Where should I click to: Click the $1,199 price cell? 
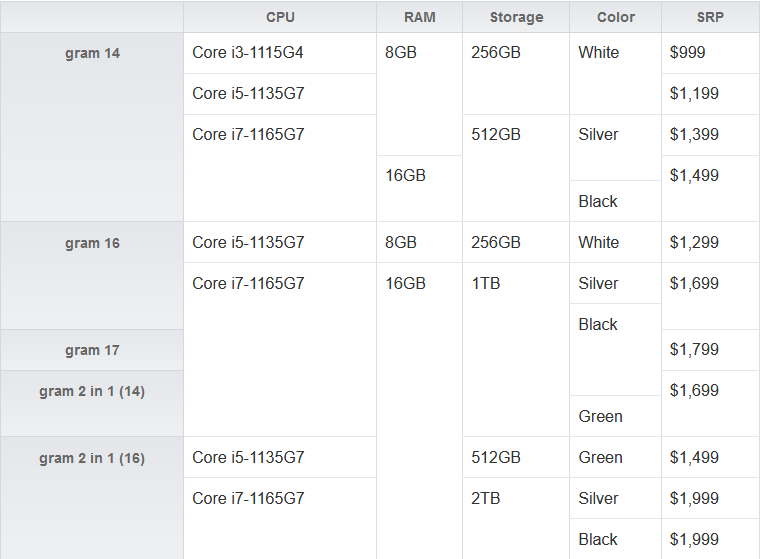coord(694,94)
